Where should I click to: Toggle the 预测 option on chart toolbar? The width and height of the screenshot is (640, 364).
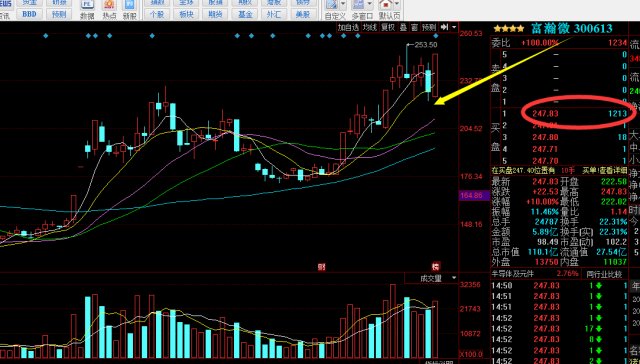pos(429,27)
